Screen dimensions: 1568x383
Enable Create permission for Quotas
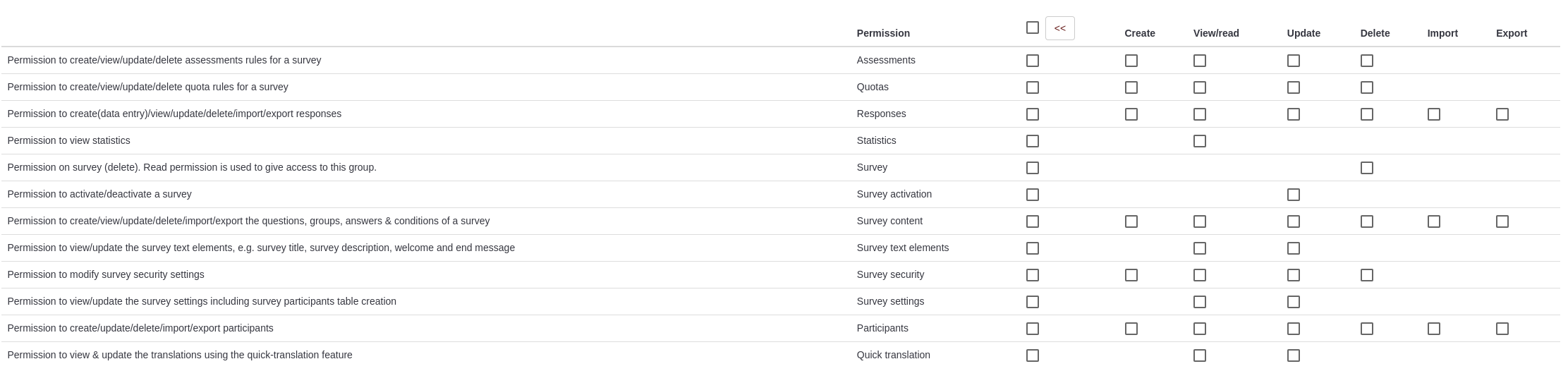coord(1131,87)
